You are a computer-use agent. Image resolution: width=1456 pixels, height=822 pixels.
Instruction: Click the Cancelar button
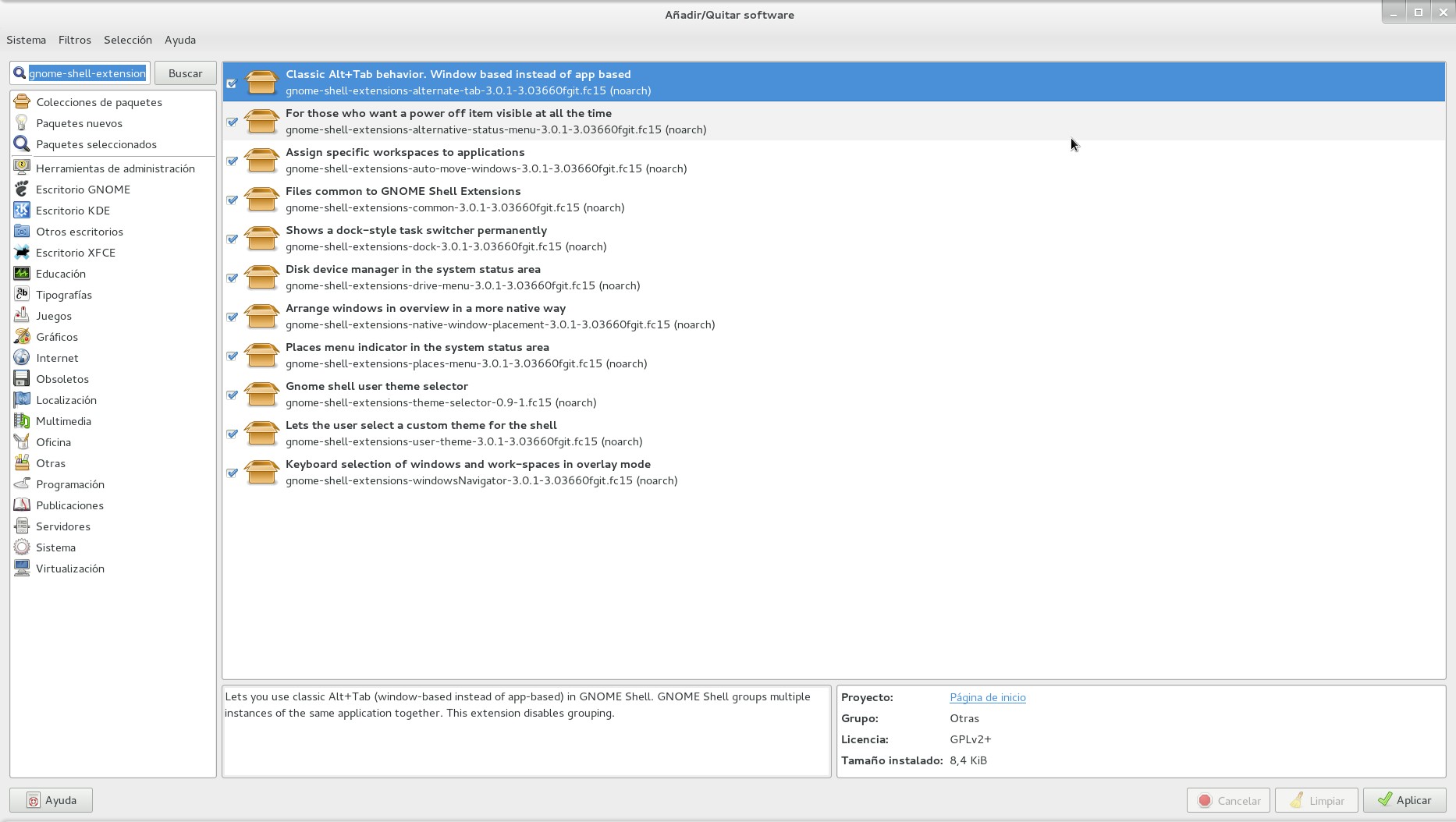tap(1229, 800)
